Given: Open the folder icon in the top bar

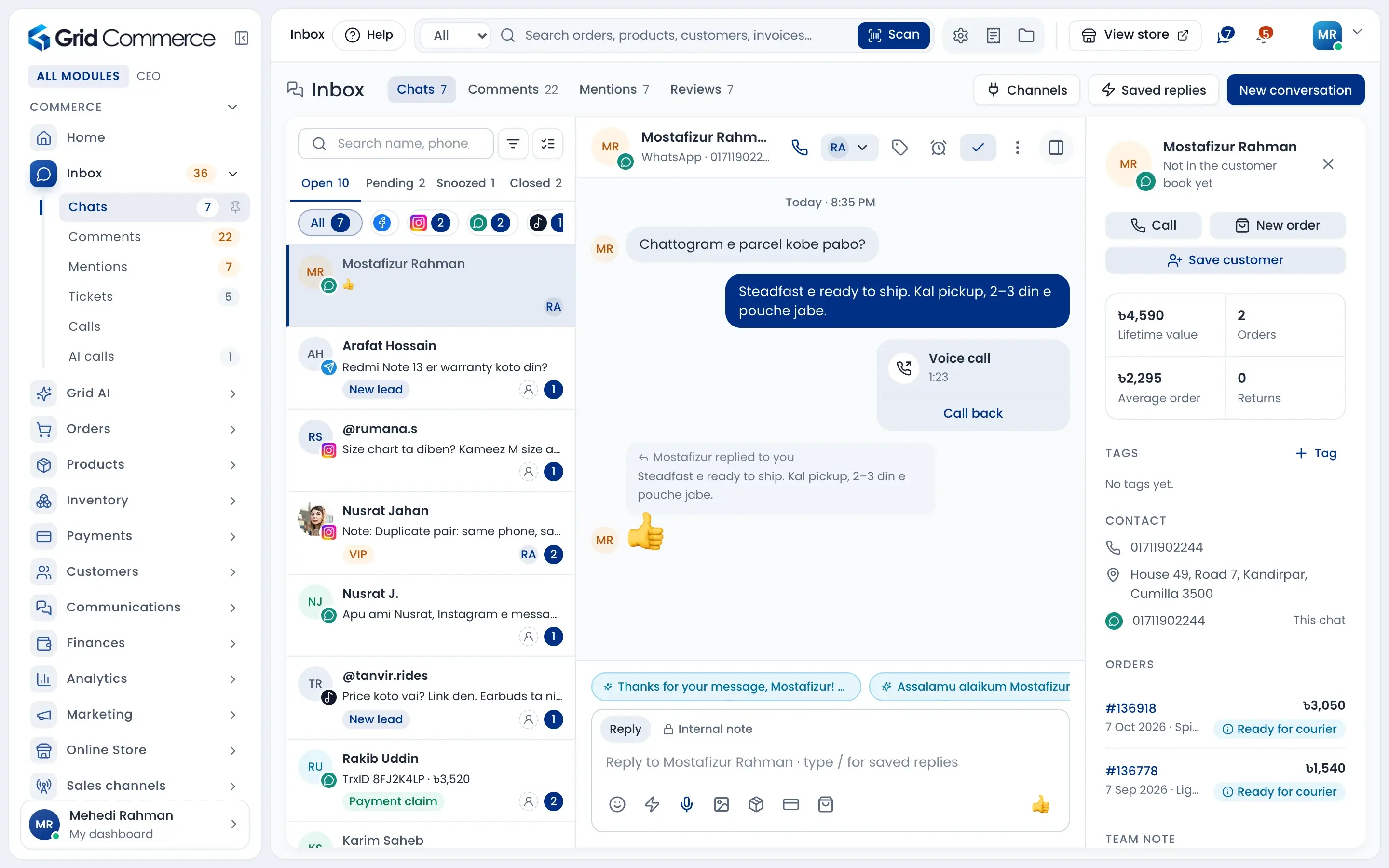Looking at the screenshot, I should point(1026,36).
